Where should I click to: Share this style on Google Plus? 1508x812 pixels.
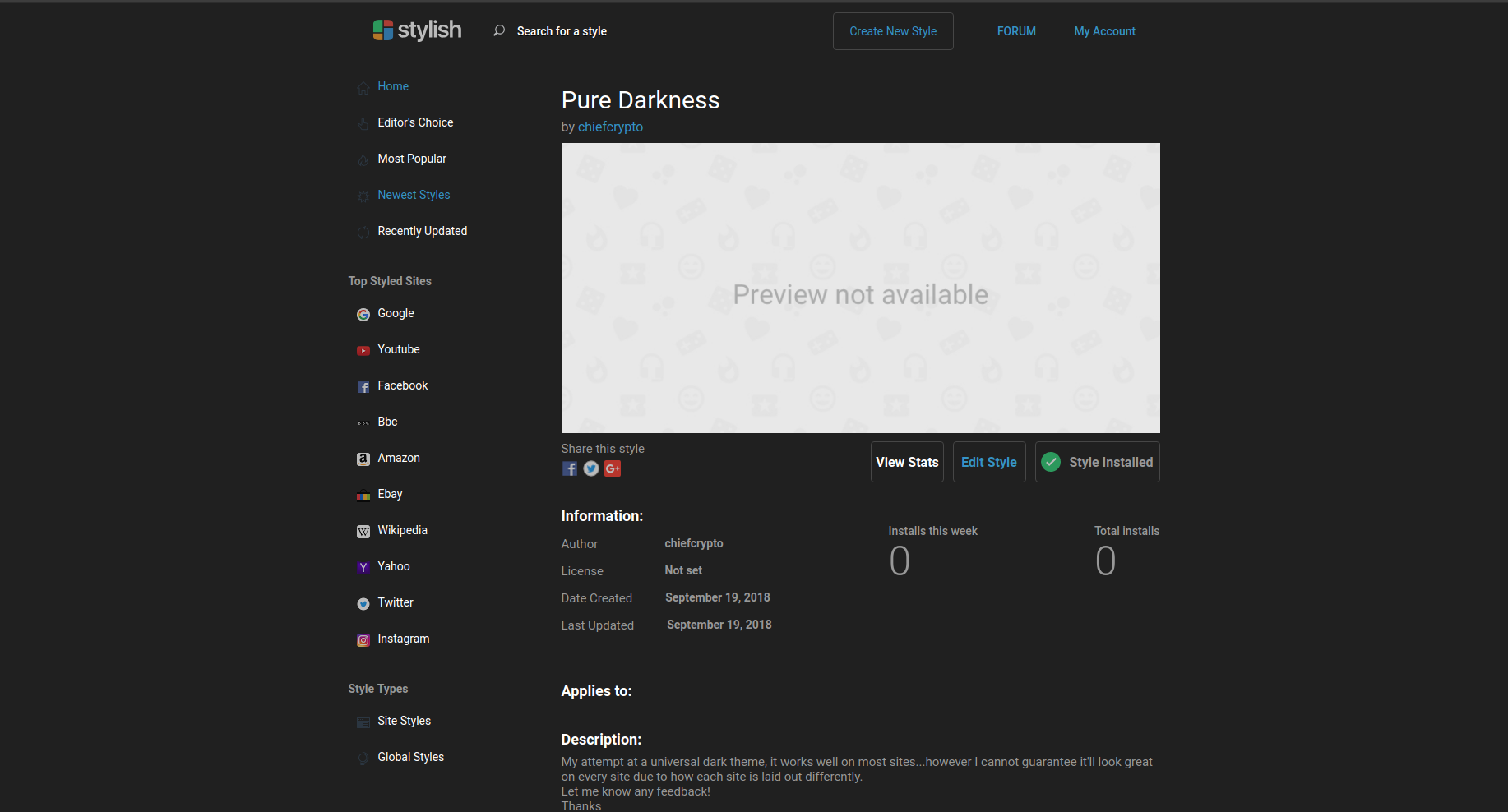[x=613, y=468]
